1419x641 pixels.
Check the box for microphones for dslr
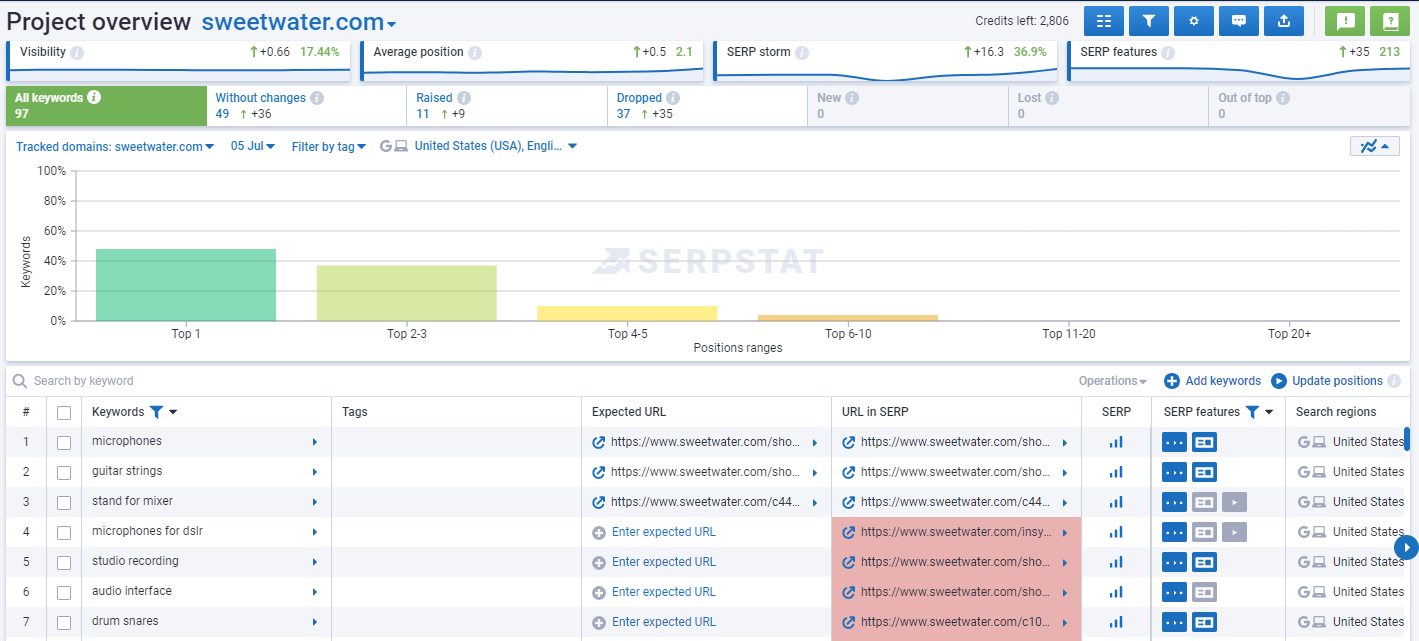coord(64,532)
